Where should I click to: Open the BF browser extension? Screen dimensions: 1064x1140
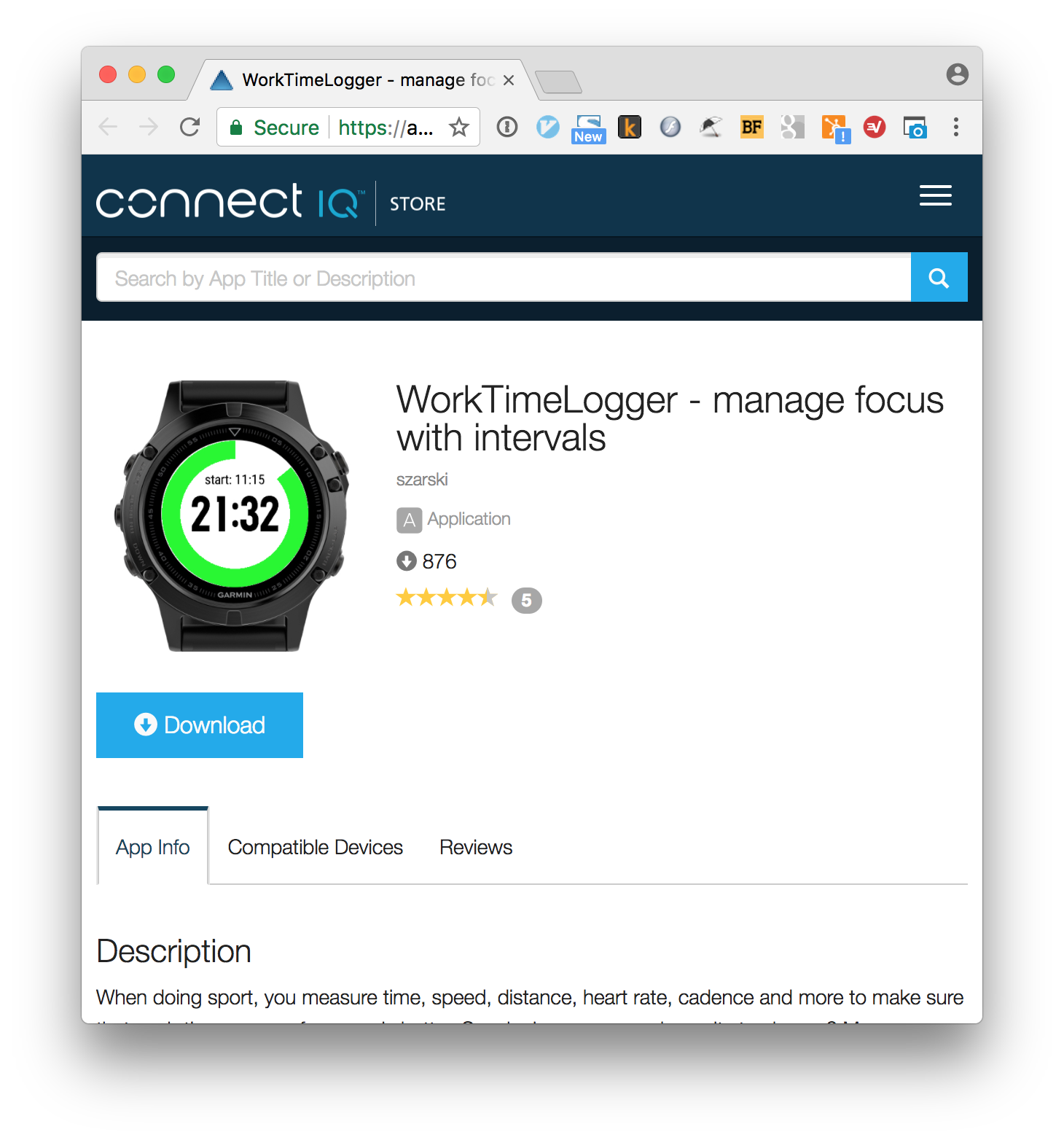tap(751, 128)
